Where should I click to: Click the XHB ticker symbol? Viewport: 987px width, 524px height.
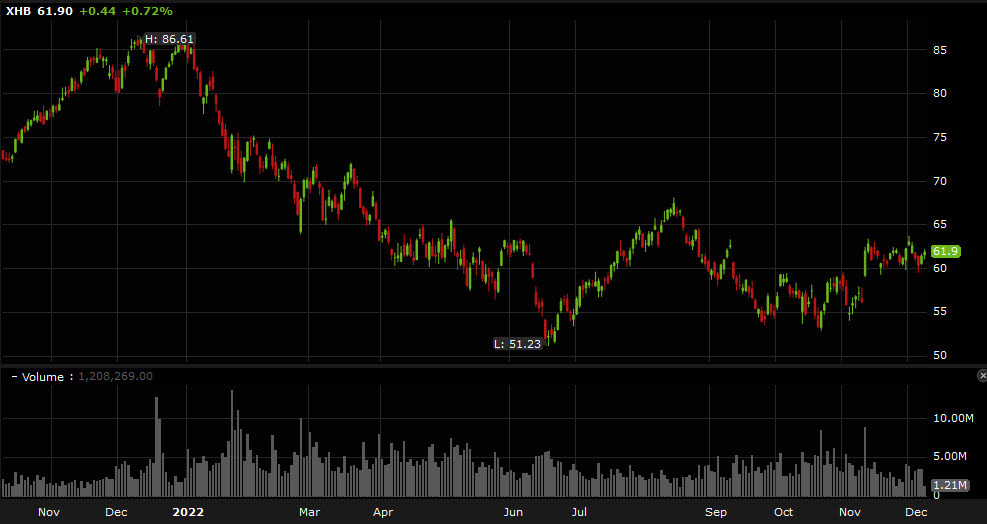16,10
